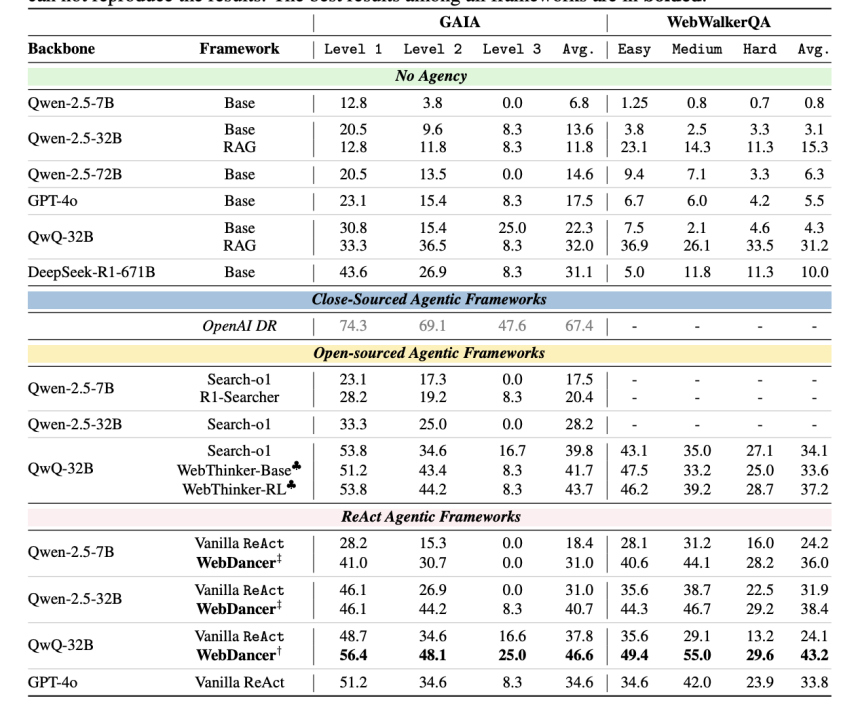This screenshot has height=720, width=858.
Task: Click the 39.8 GAIA average for Search-o1
Action: pyautogui.click(x=579, y=451)
